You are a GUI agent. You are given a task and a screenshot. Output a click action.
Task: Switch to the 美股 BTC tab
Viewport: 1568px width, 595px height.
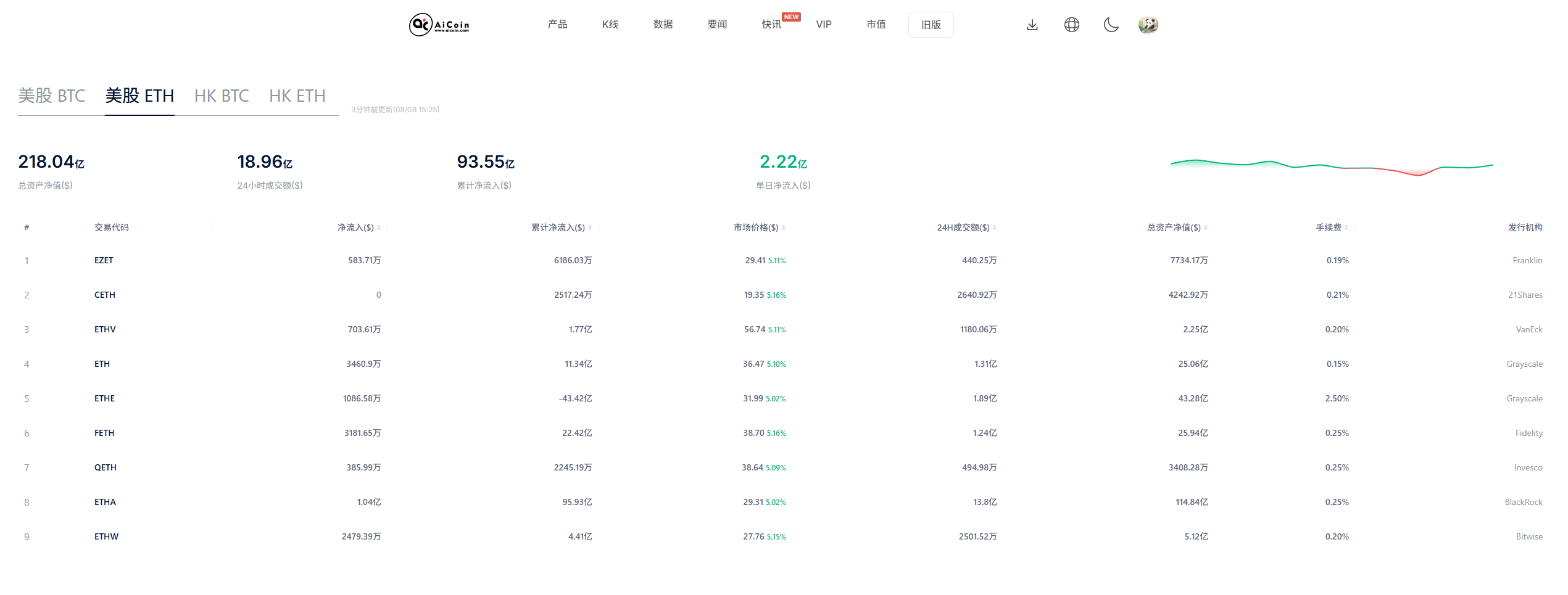coord(52,96)
